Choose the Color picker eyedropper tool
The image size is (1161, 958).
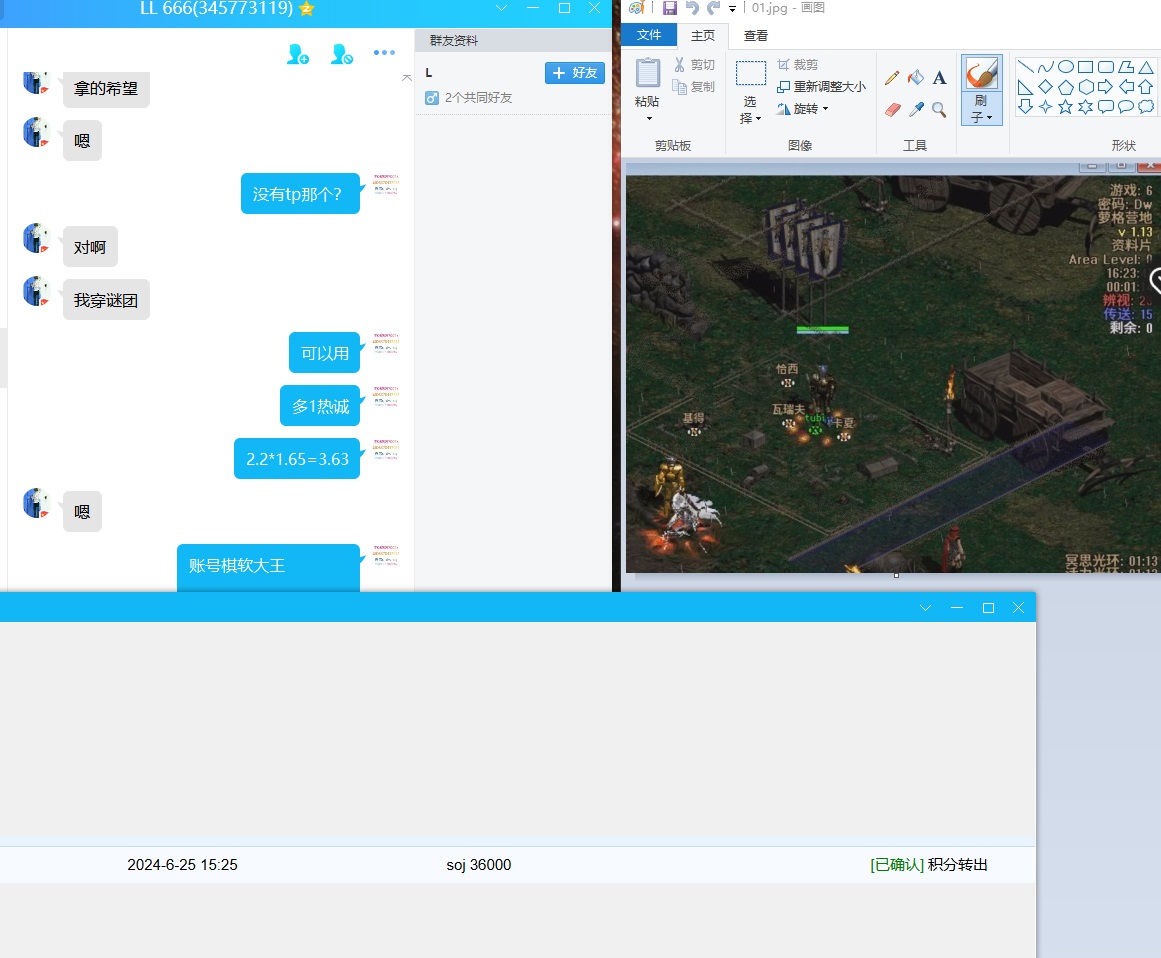pos(915,109)
